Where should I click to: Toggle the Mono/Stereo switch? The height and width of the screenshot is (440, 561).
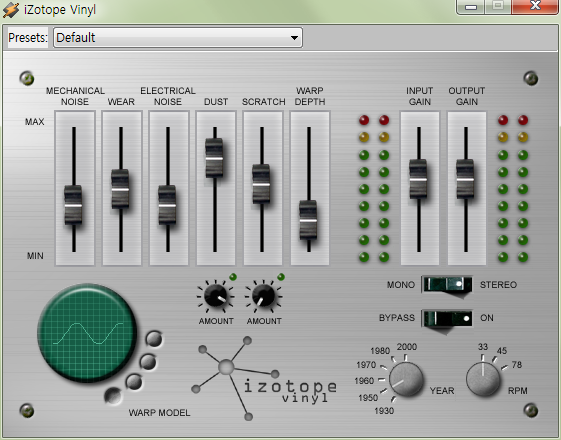tap(447, 285)
